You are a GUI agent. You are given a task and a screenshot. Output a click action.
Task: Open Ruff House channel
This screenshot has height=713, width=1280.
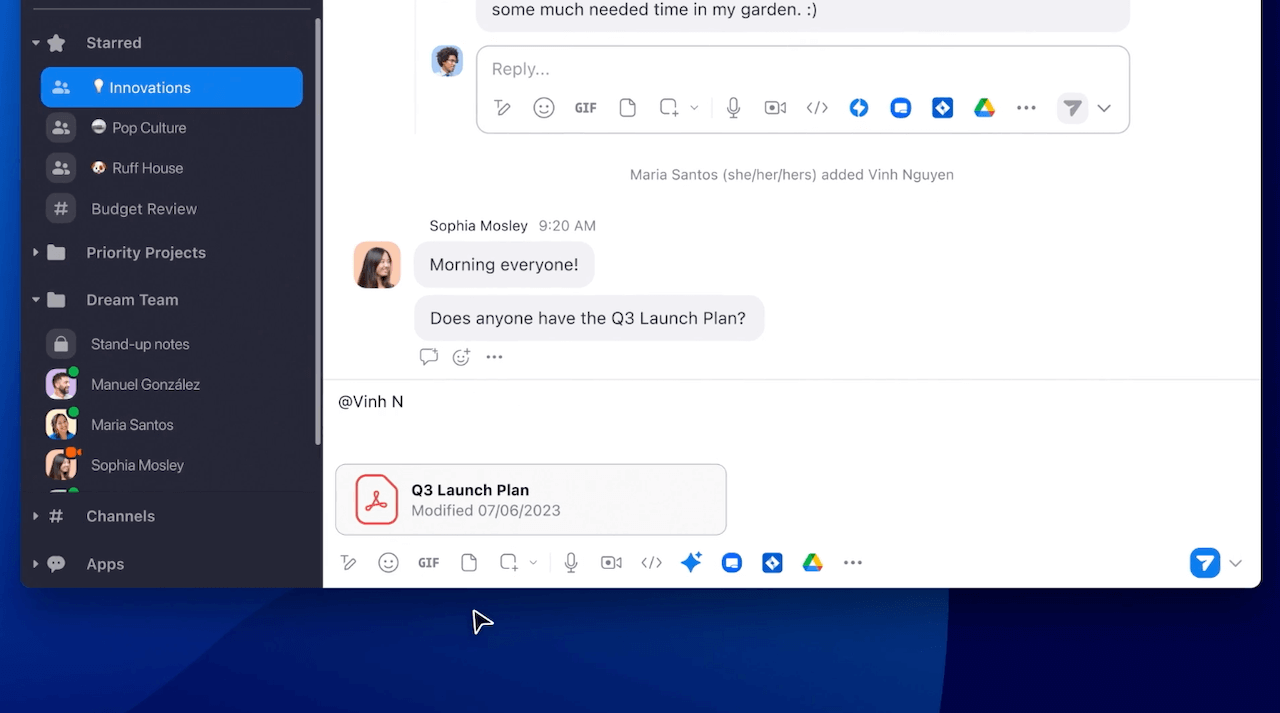(x=172, y=168)
